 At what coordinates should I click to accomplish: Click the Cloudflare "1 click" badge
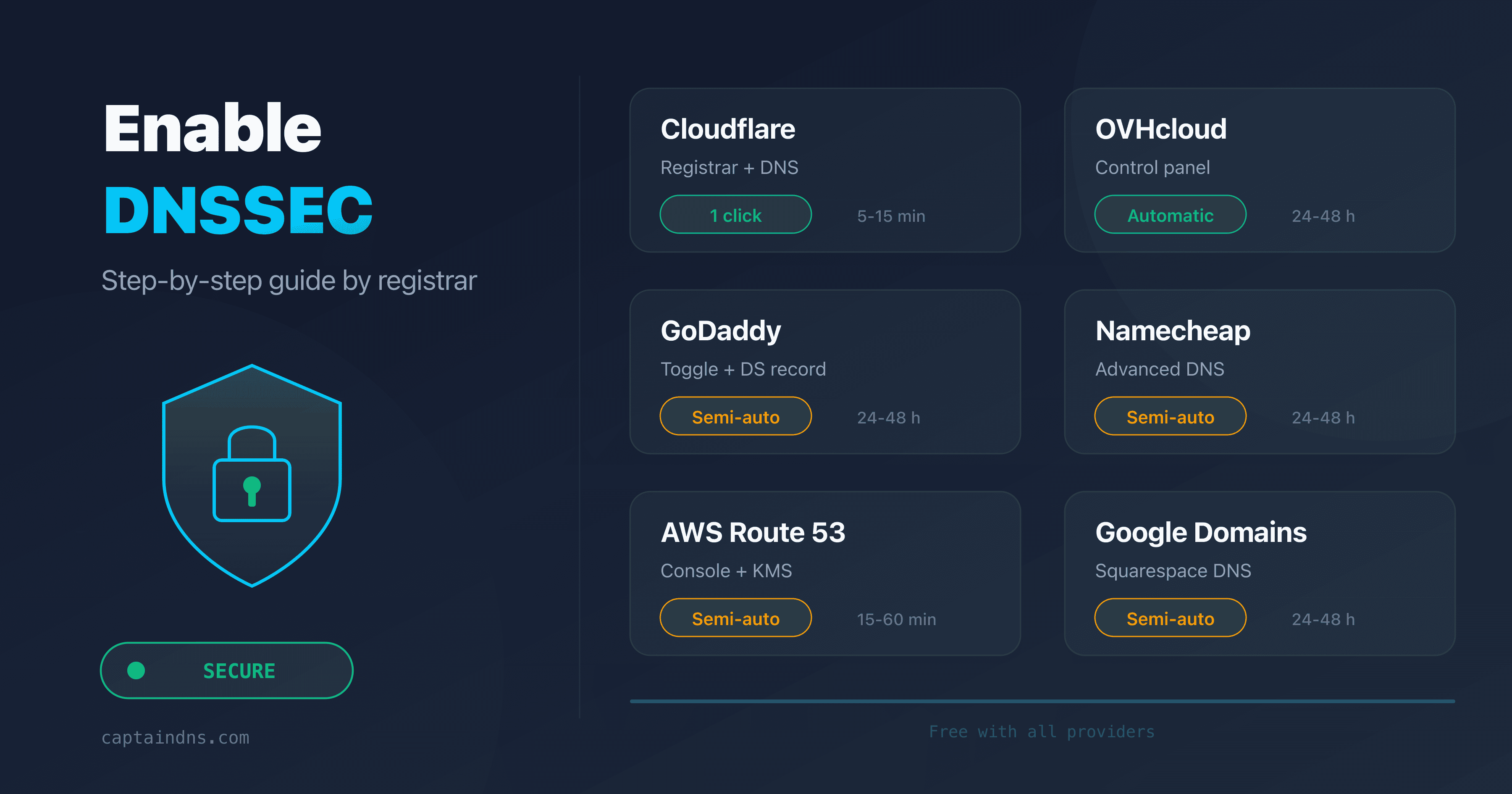click(735, 215)
